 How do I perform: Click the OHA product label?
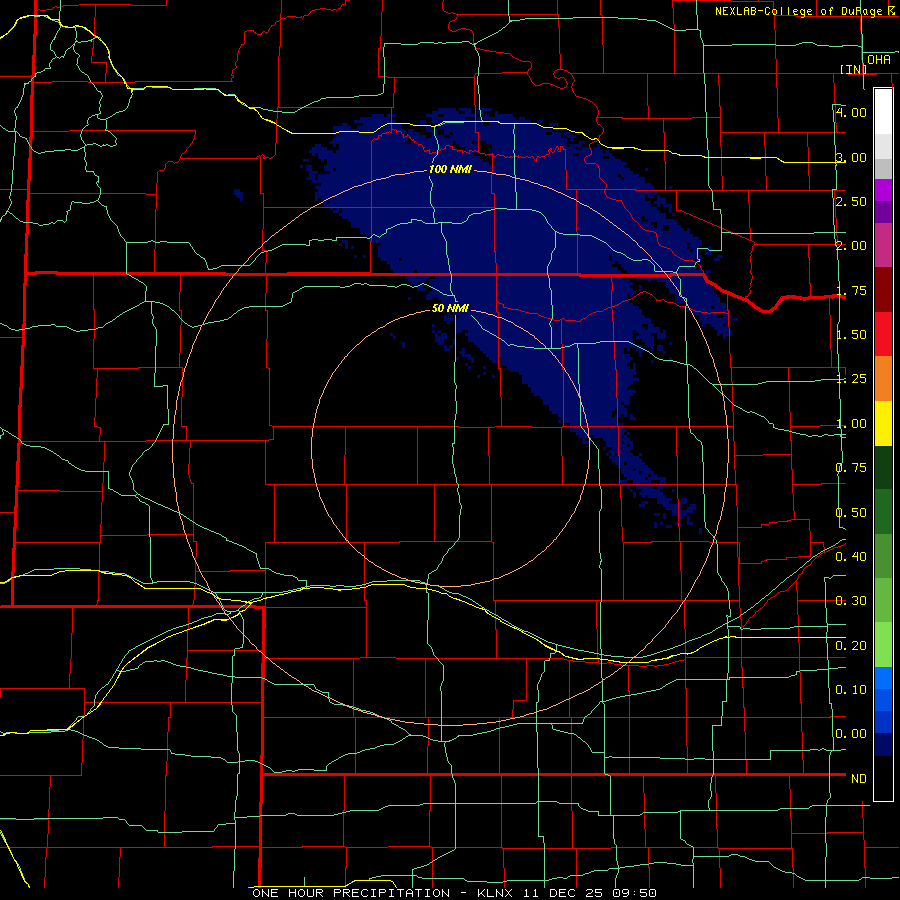[x=879, y=60]
